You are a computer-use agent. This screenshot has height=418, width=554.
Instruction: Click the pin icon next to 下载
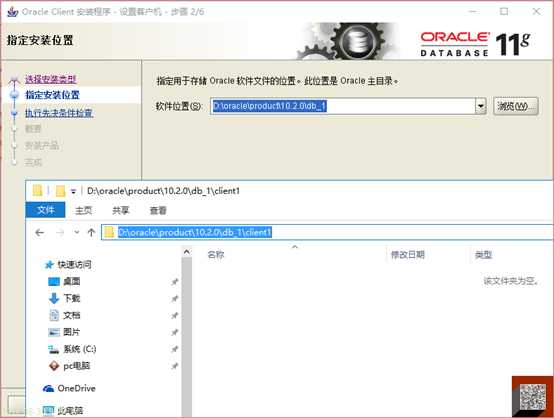pyautogui.click(x=175, y=299)
